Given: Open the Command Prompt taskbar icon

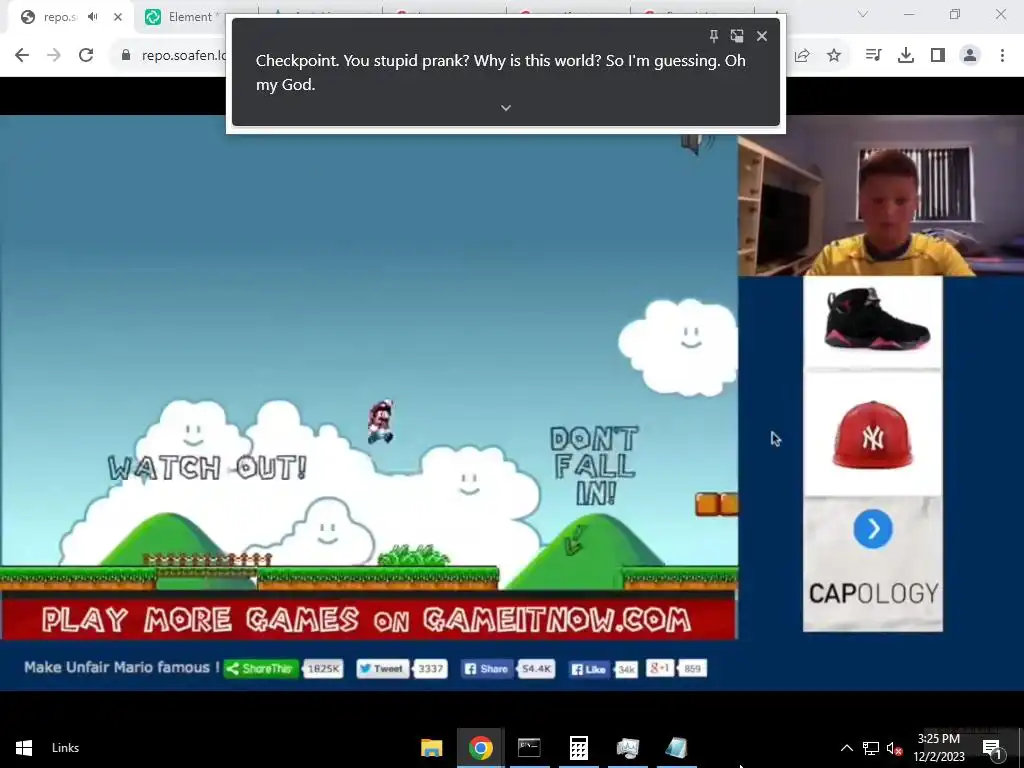Looking at the screenshot, I should pyautogui.click(x=529, y=748).
